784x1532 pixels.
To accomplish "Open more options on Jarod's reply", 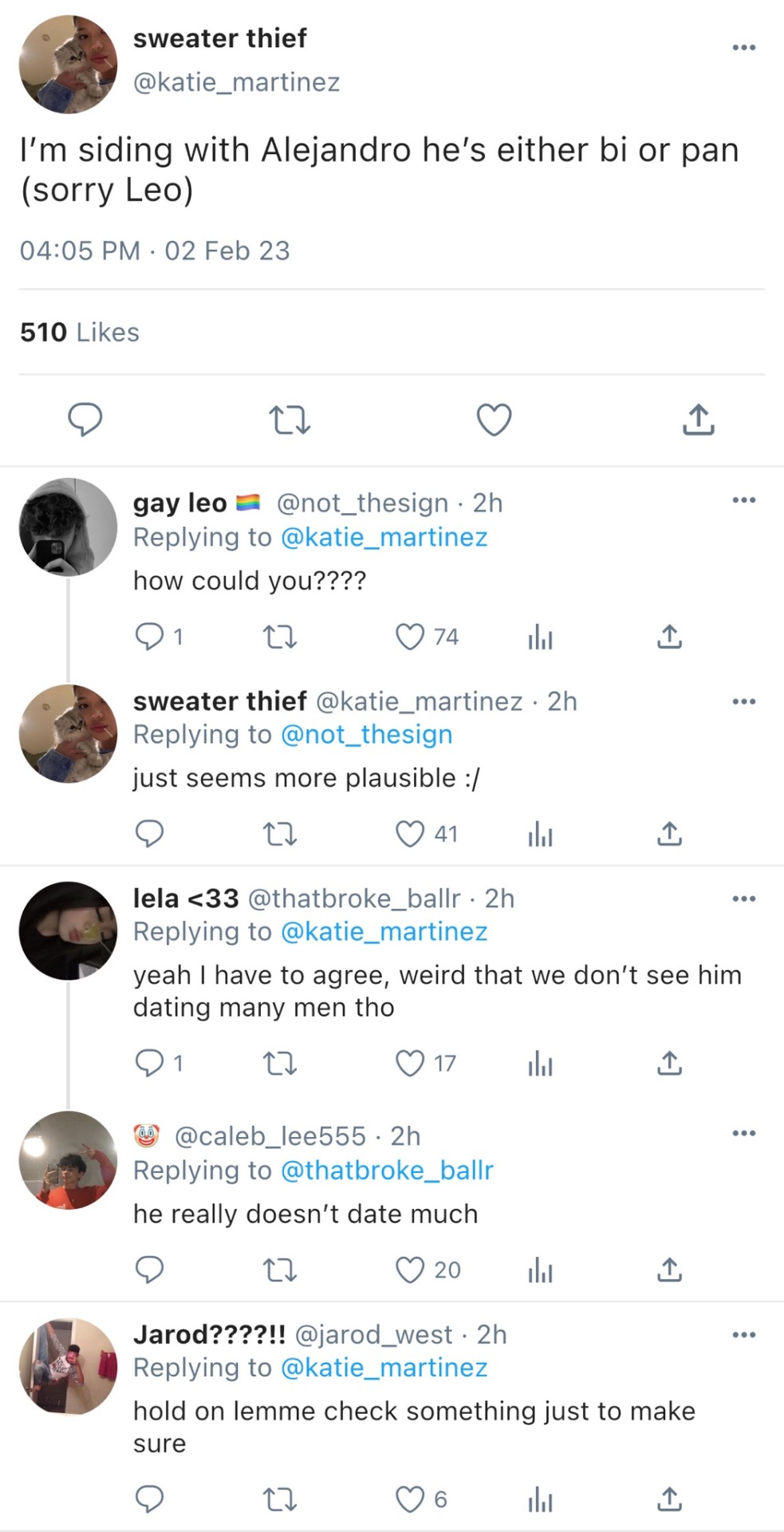I will pos(743,1334).
